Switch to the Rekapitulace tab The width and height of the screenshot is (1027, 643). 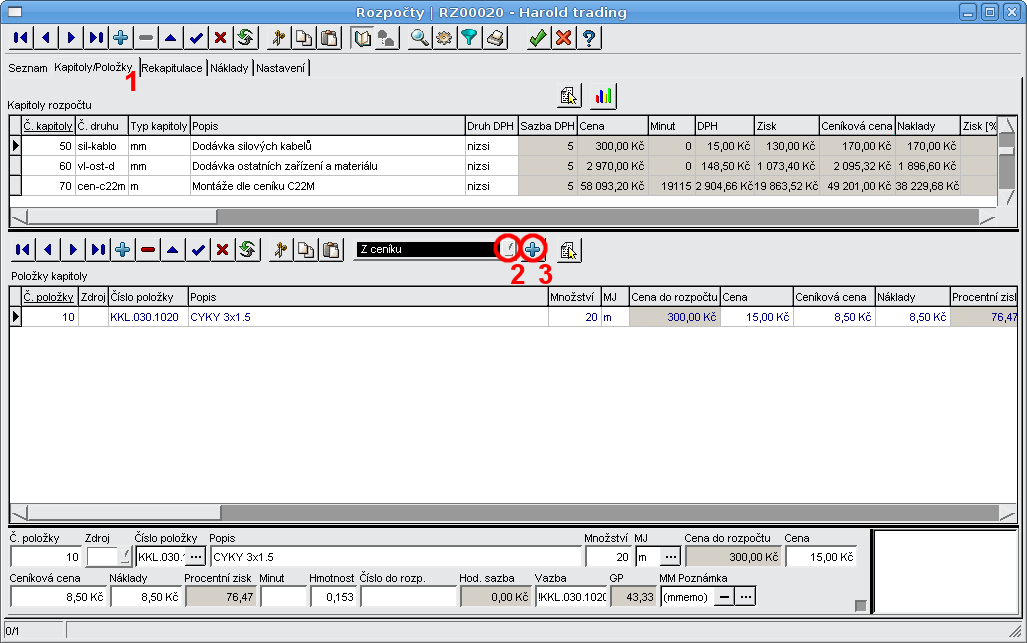click(x=172, y=68)
